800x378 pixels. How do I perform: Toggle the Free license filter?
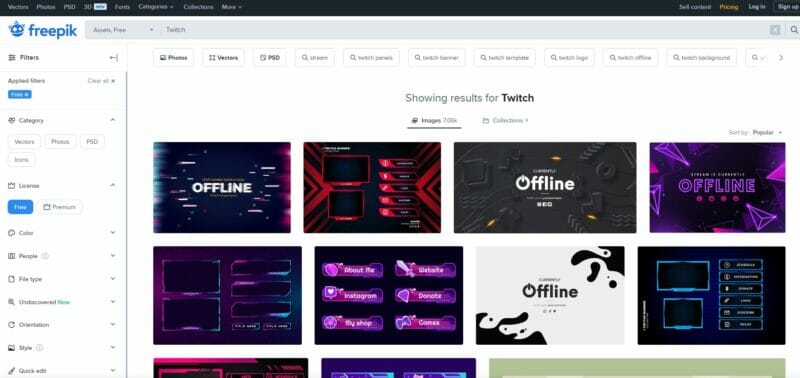click(20, 207)
